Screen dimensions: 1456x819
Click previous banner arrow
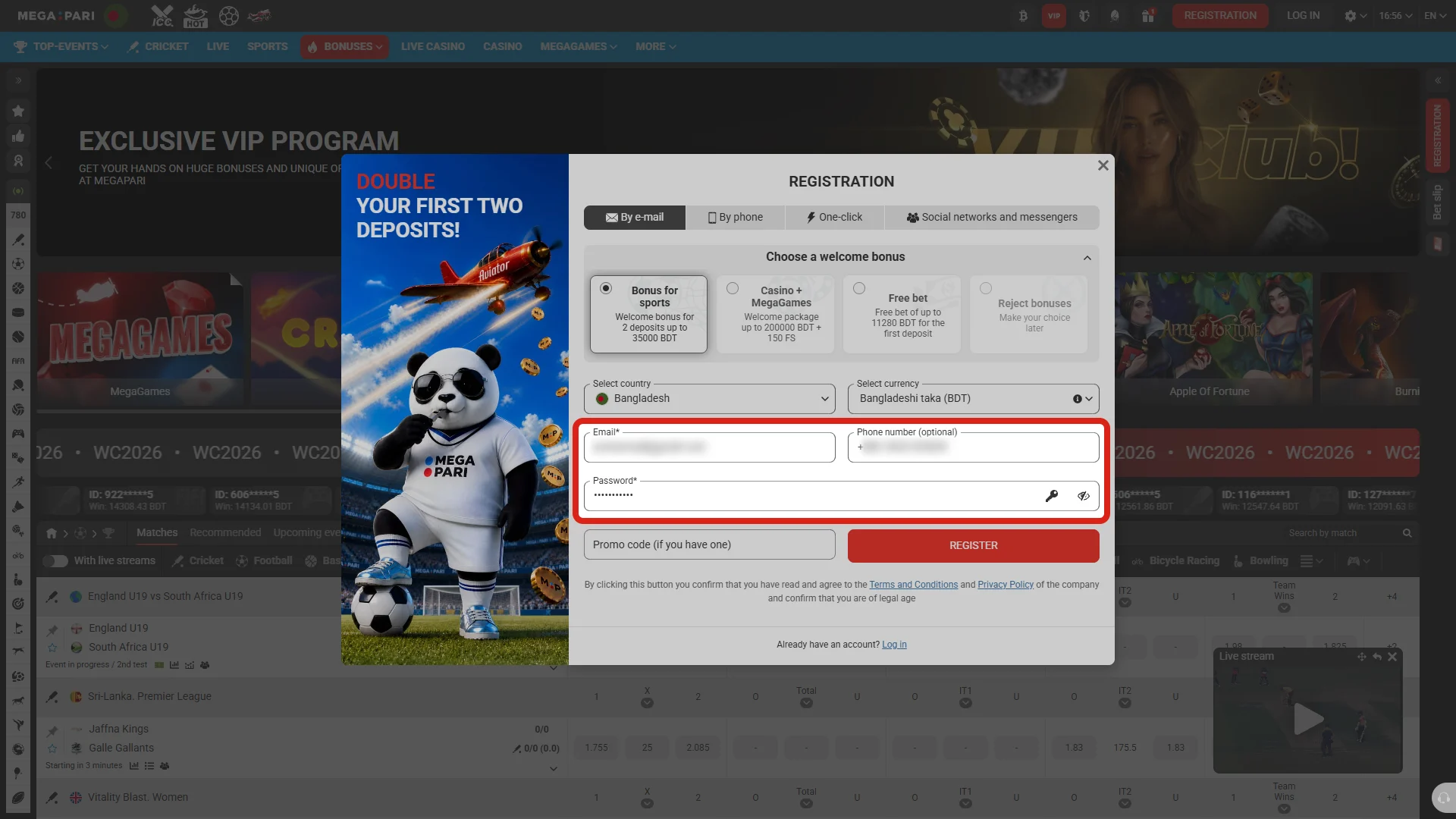[49, 162]
